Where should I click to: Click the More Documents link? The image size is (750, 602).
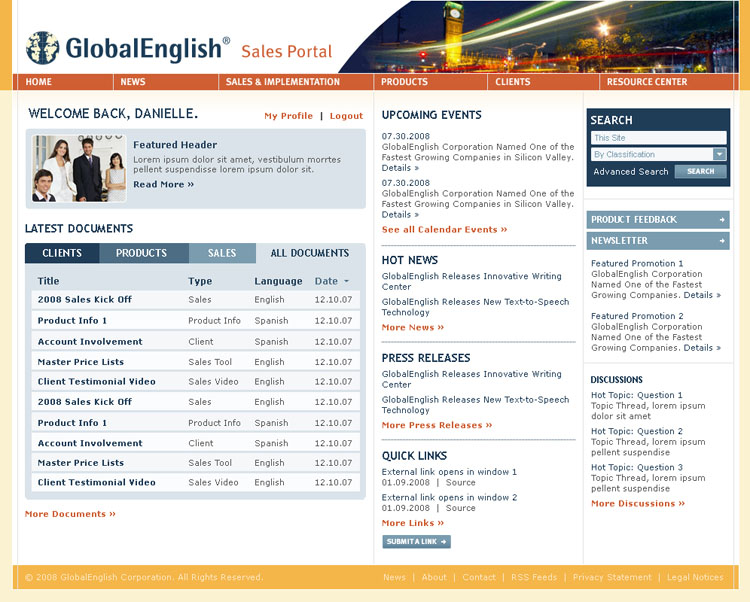tap(70, 514)
